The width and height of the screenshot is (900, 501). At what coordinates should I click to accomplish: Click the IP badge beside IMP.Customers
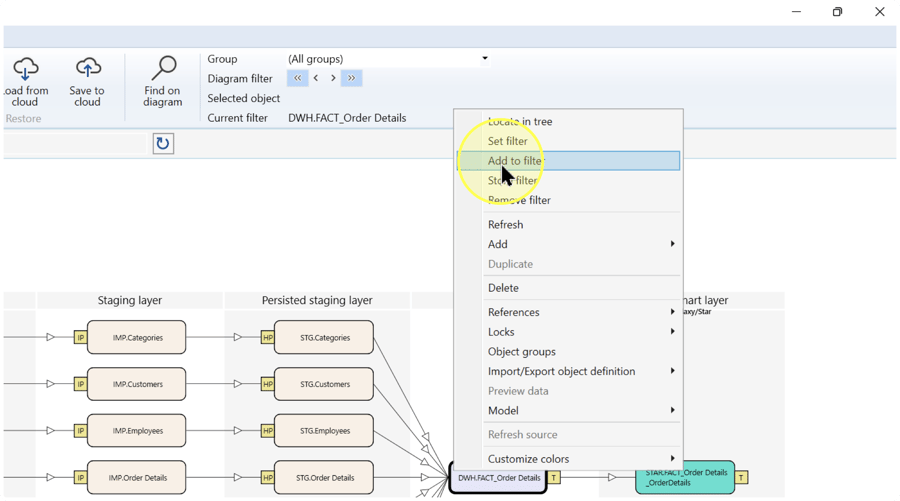(80, 384)
